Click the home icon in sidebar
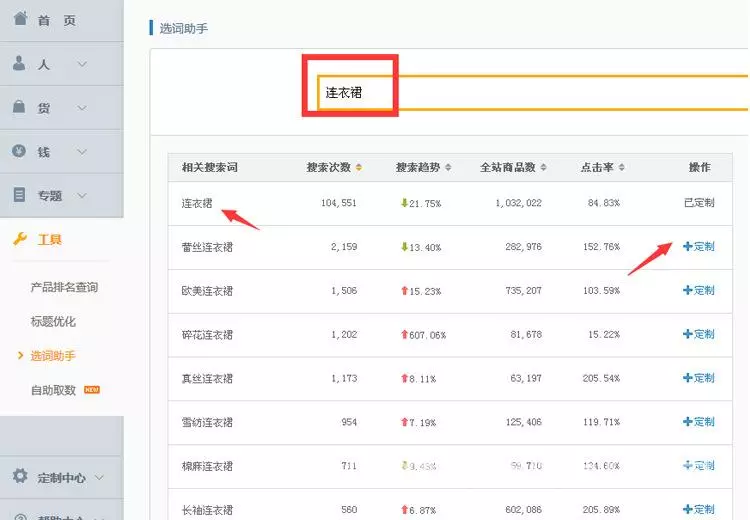This screenshot has width=750, height=520. [20, 18]
